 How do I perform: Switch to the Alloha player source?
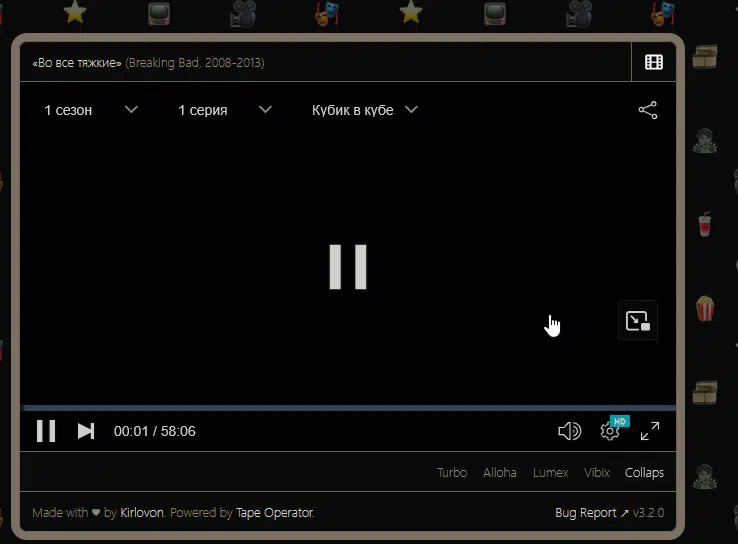[x=500, y=472]
